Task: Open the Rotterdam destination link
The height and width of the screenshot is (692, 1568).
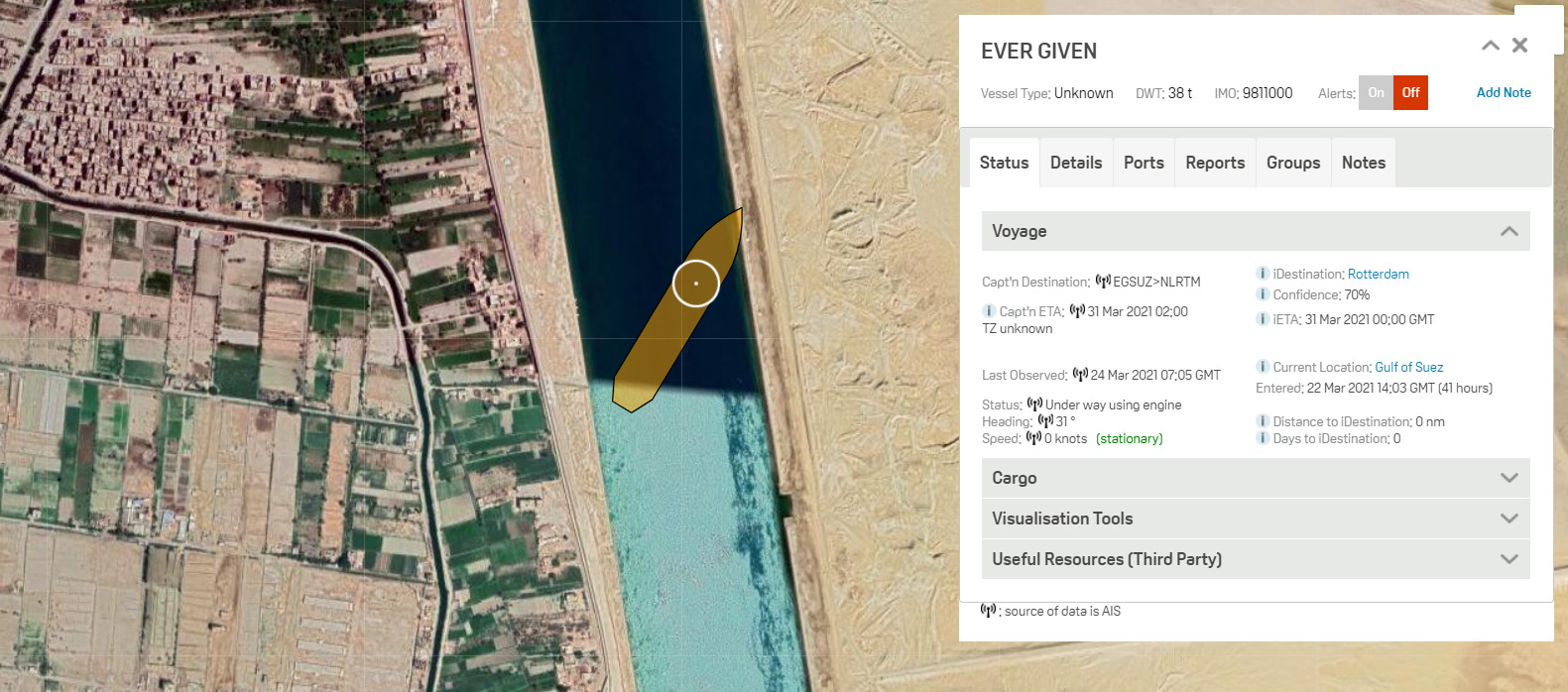Action: tap(1378, 274)
